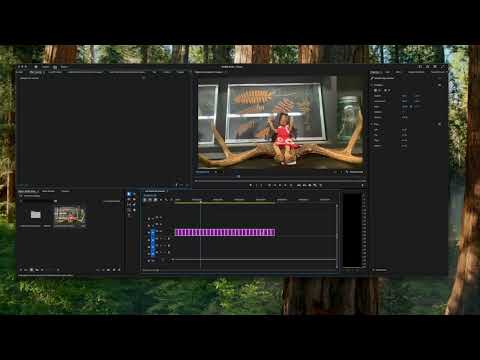Add a marker from timeline header
The width and height of the screenshot is (480, 360).
coord(161,200)
